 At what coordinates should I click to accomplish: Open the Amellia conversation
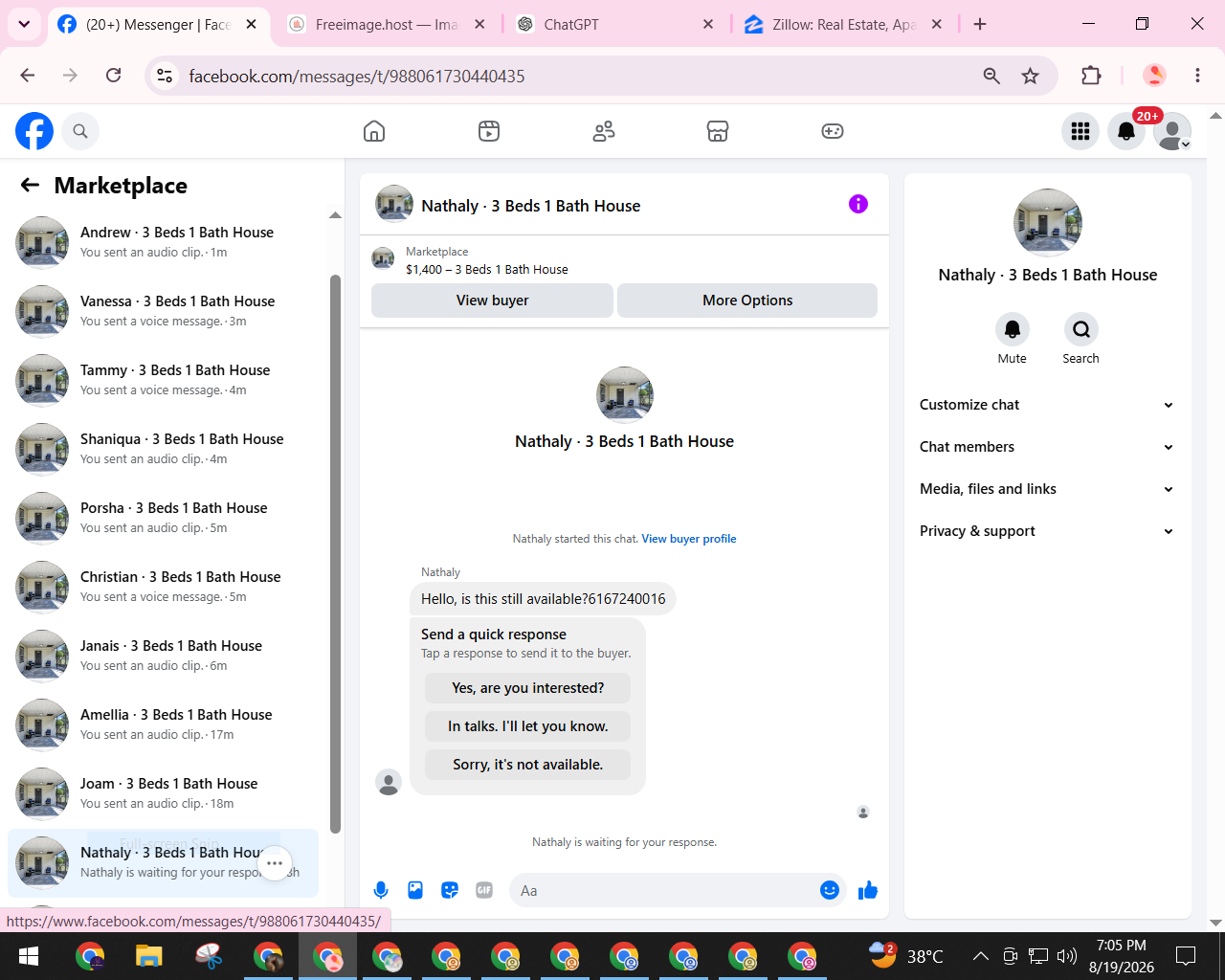[165, 724]
